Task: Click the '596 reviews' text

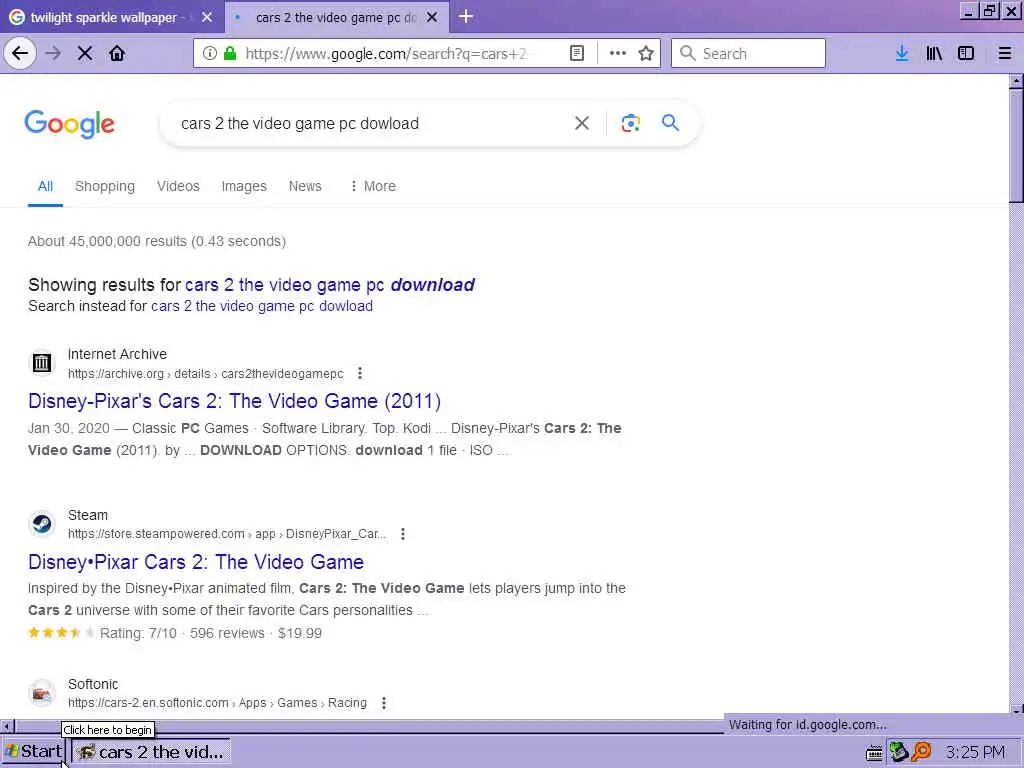Action: pos(227,633)
